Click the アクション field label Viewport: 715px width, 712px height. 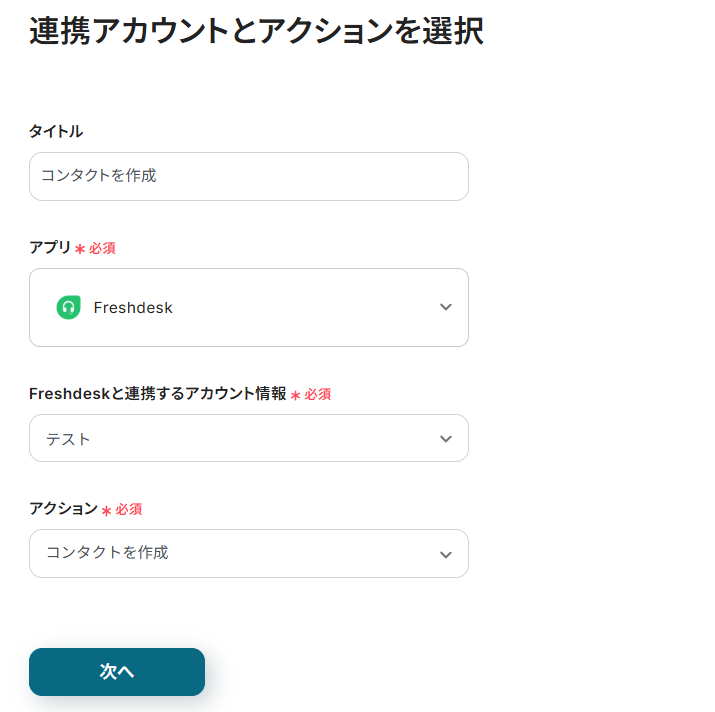[63, 509]
